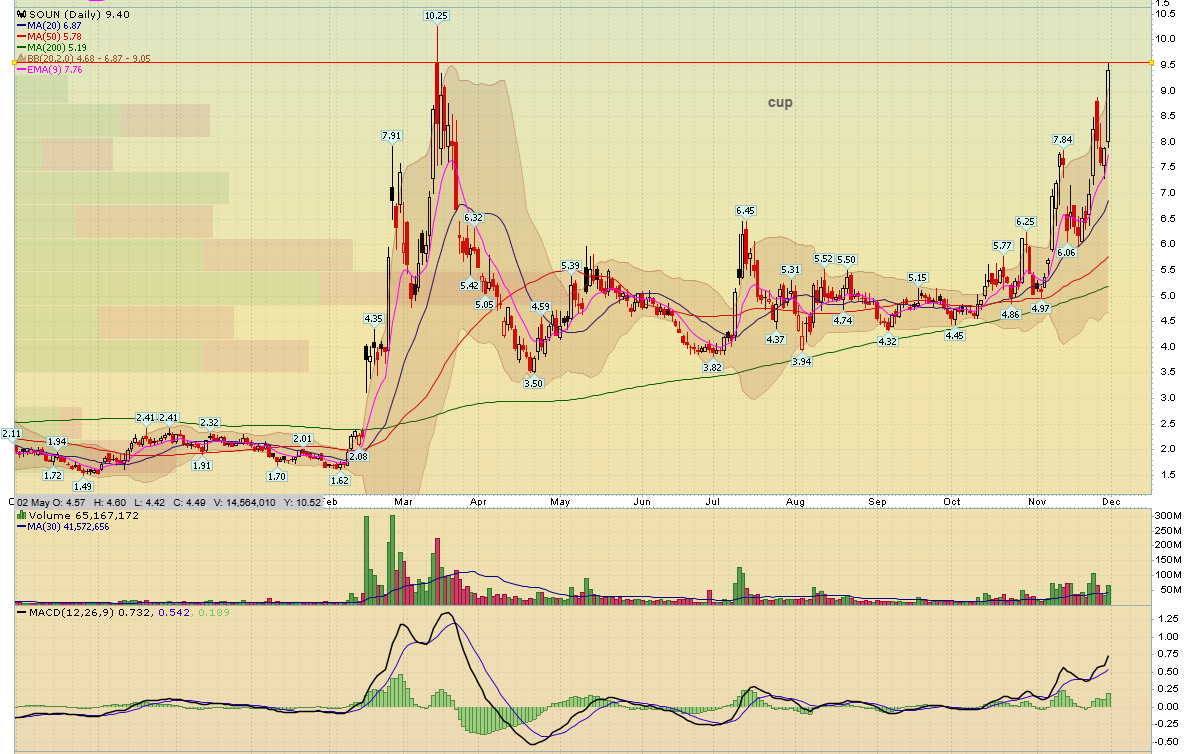Click the 7.84 November price label
Viewport: 1191px width, 754px height.
(x=1062, y=139)
